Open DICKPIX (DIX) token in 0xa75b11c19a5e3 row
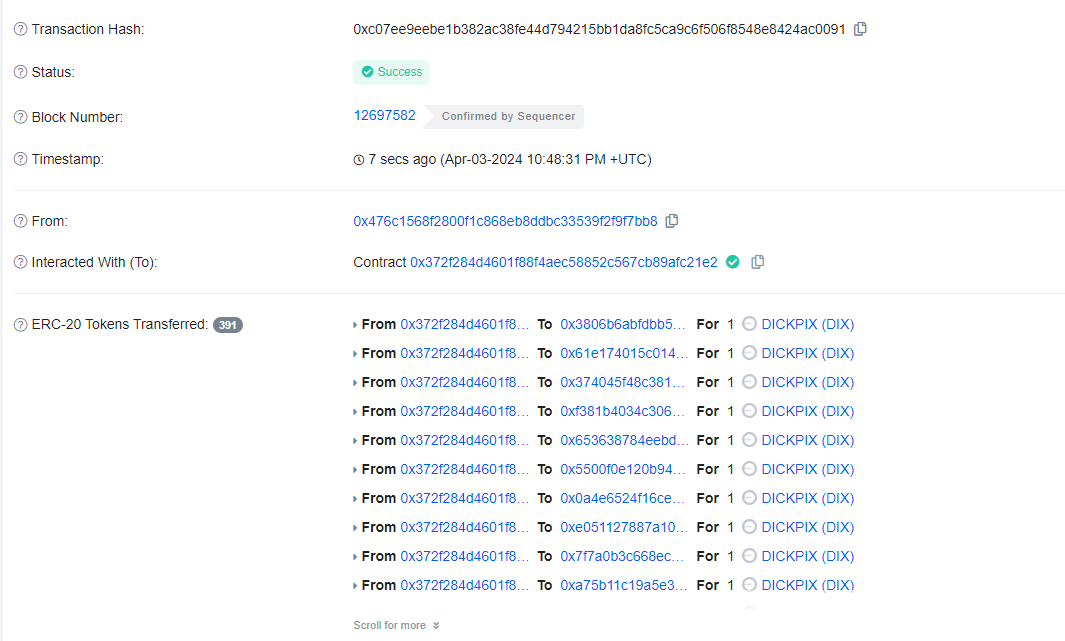 [x=808, y=585]
